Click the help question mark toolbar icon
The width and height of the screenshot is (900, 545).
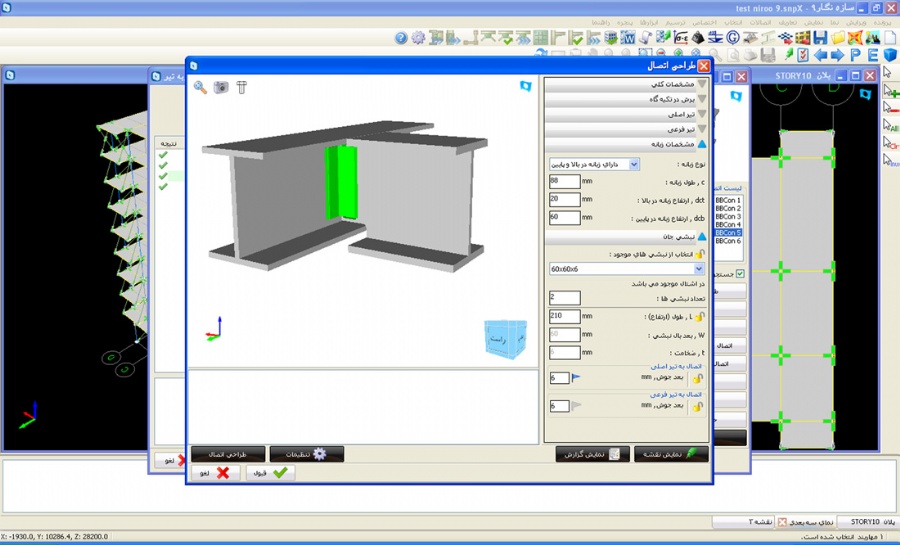[x=401, y=38]
